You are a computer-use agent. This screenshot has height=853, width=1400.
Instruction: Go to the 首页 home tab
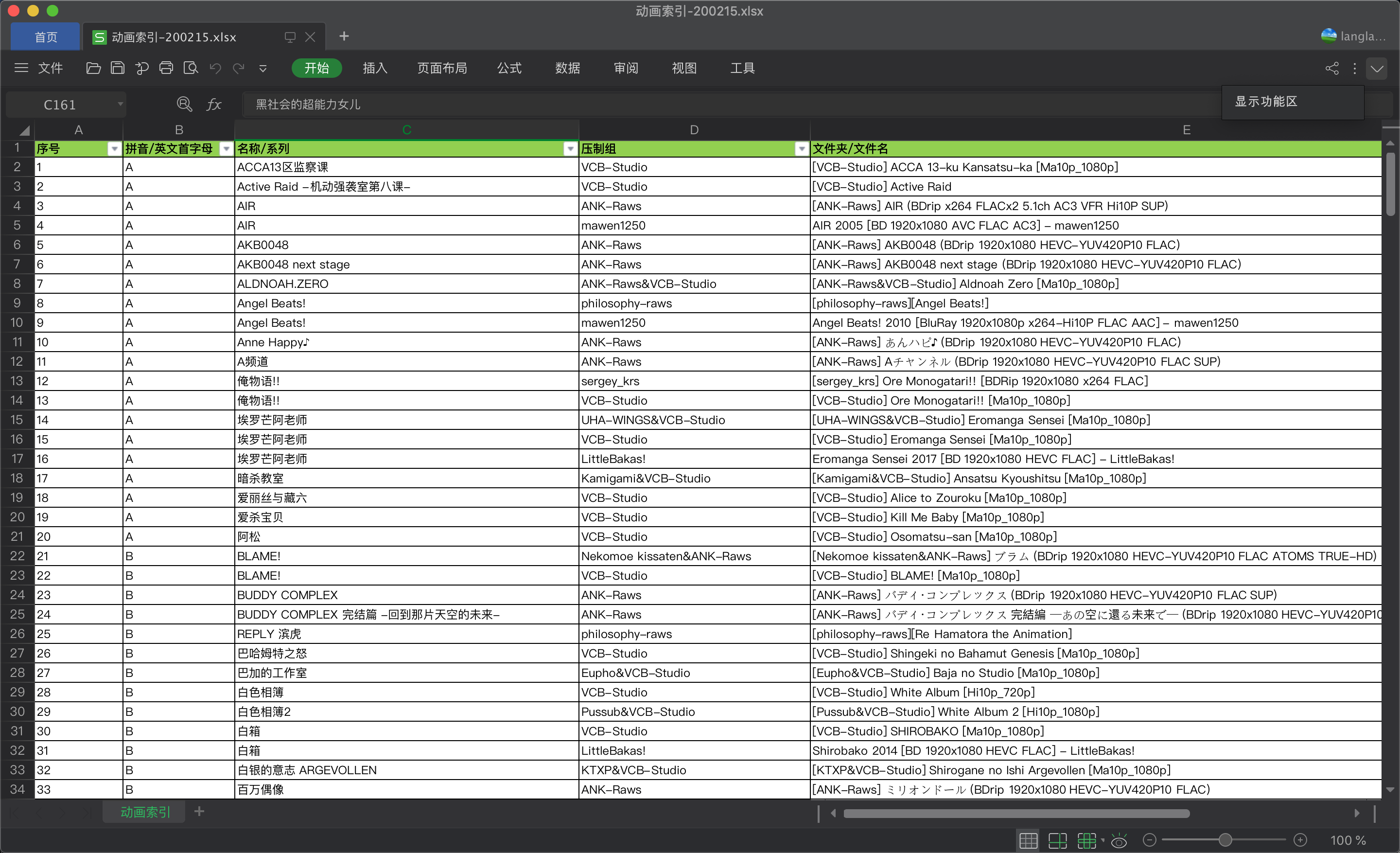coord(46,37)
